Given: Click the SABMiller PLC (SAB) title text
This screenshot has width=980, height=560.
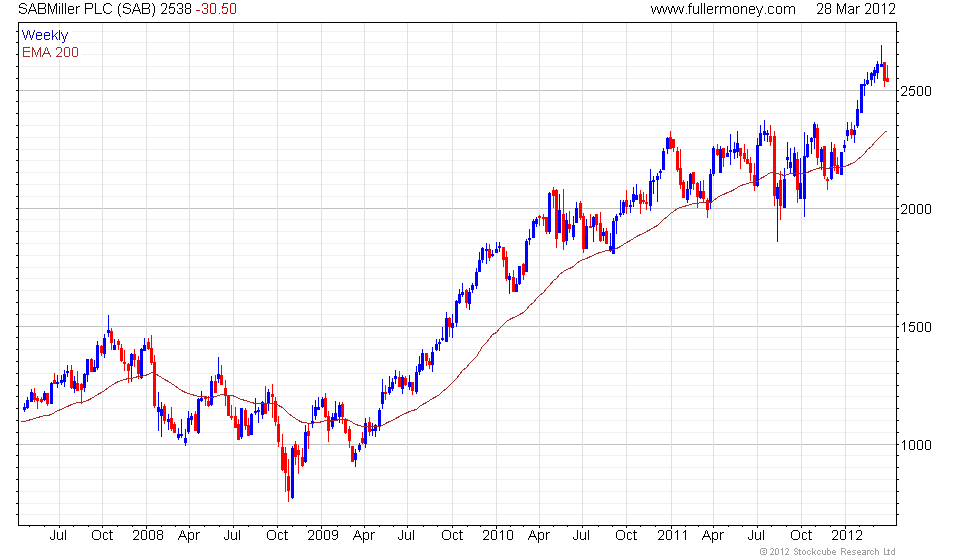Looking at the screenshot, I should pyautogui.click(x=87, y=9).
